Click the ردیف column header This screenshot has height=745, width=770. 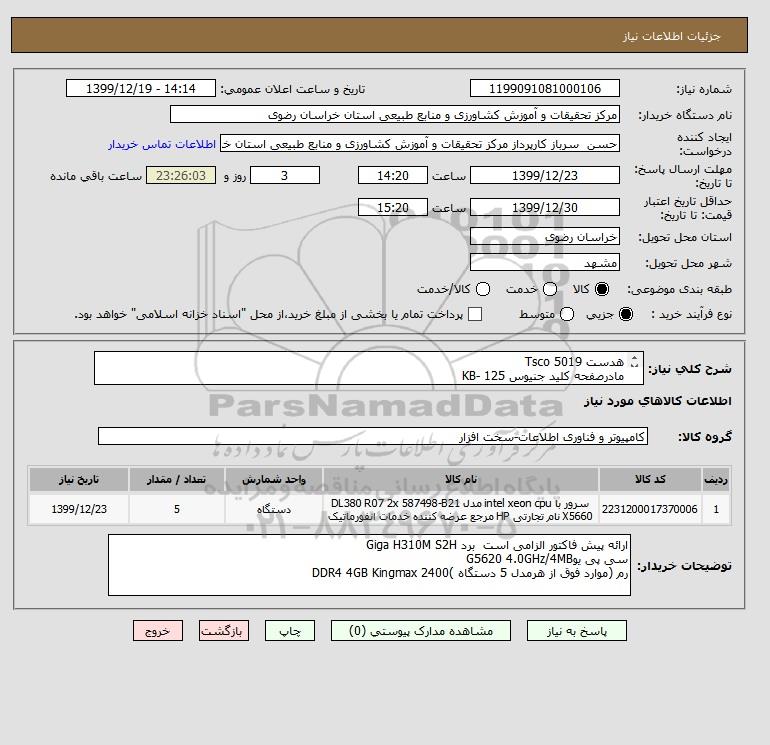pyautogui.click(x=716, y=479)
